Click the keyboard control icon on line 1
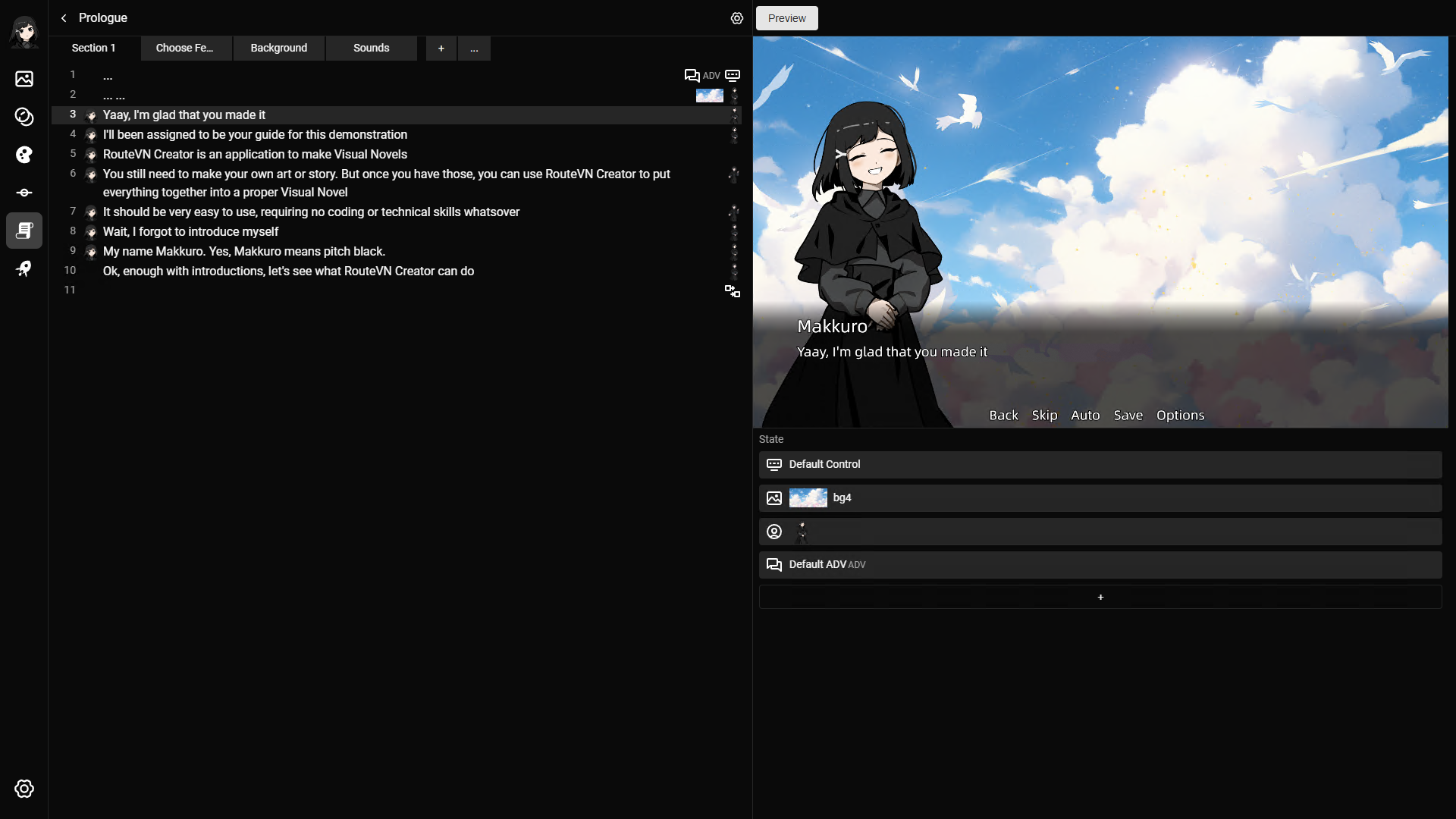The image size is (1456, 819). pos(732,75)
